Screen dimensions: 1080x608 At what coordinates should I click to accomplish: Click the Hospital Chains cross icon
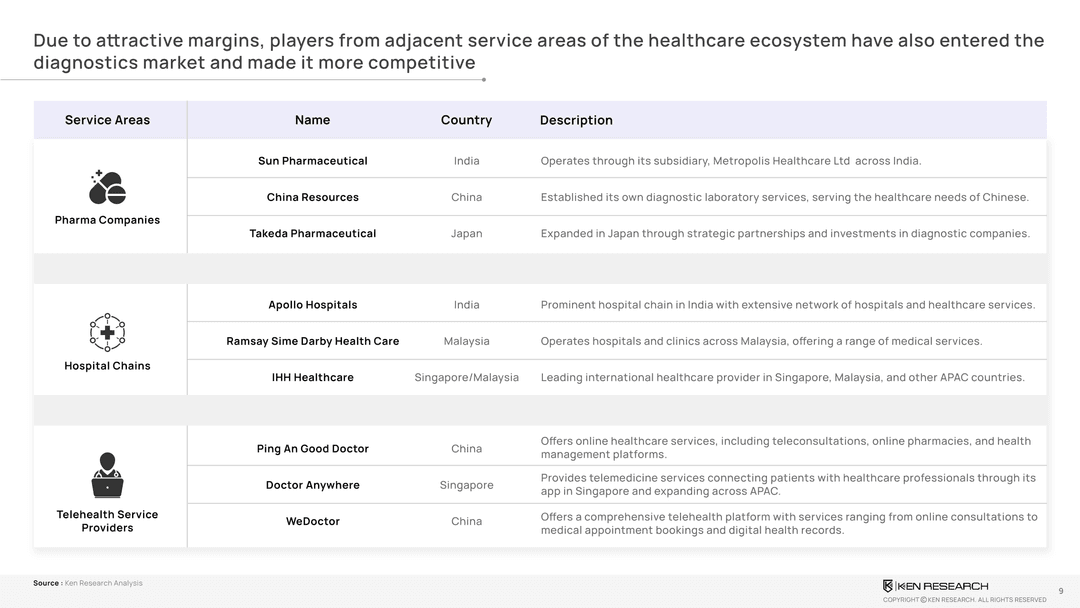click(107, 332)
